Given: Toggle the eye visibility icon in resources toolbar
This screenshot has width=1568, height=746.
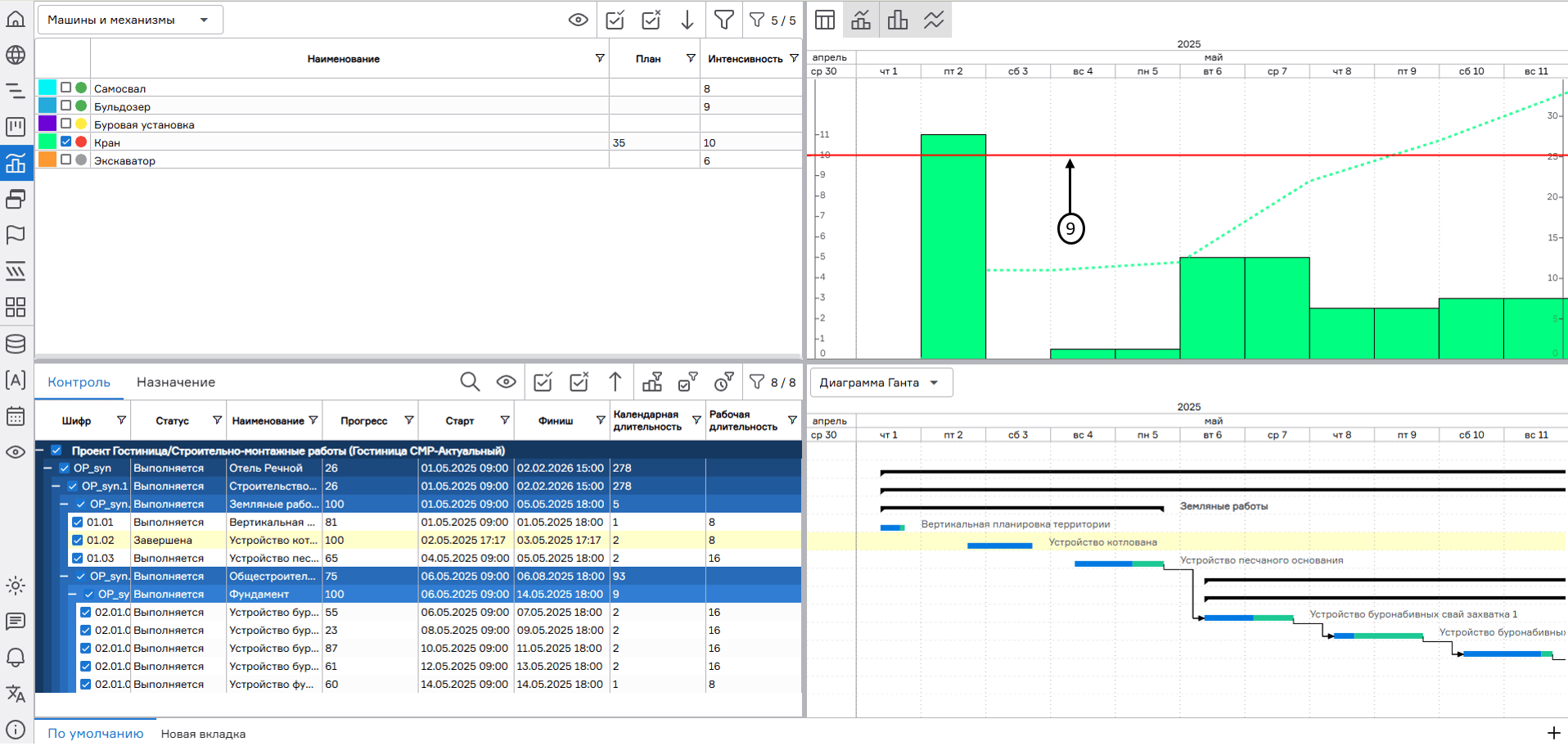Looking at the screenshot, I should pos(578,20).
